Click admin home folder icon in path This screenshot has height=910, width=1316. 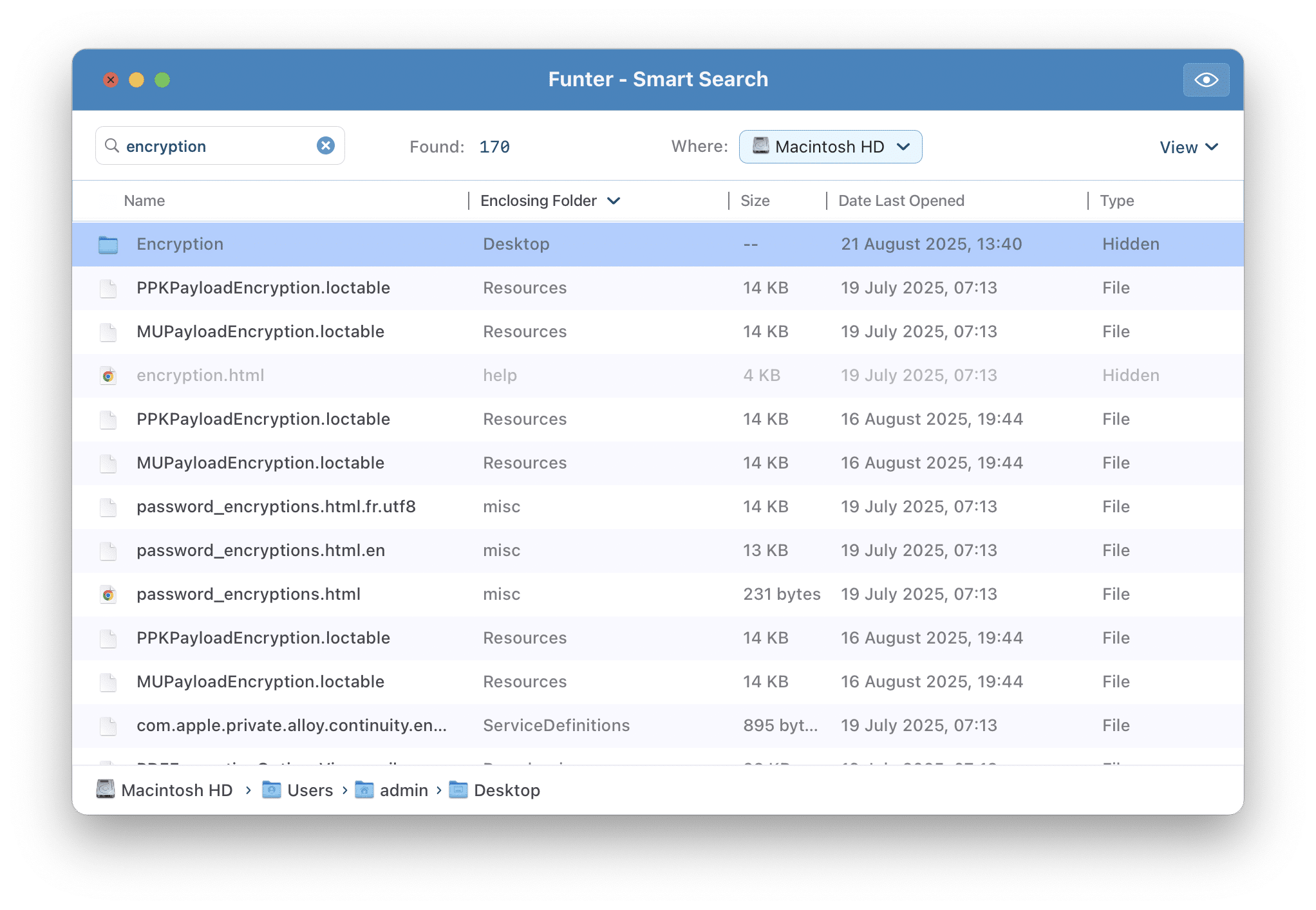tap(364, 790)
